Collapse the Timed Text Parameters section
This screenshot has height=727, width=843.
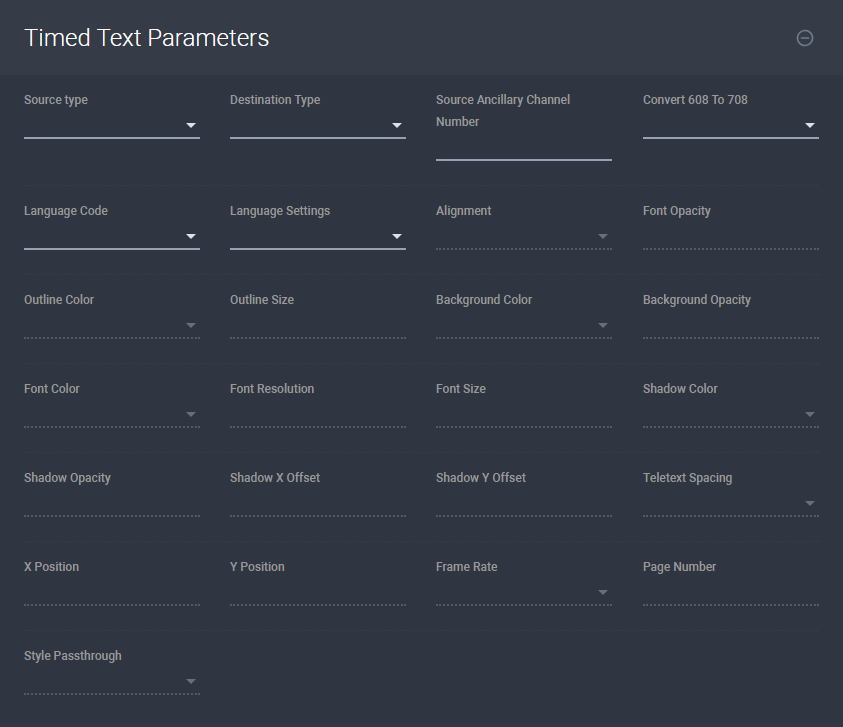(x=804, y=38)
